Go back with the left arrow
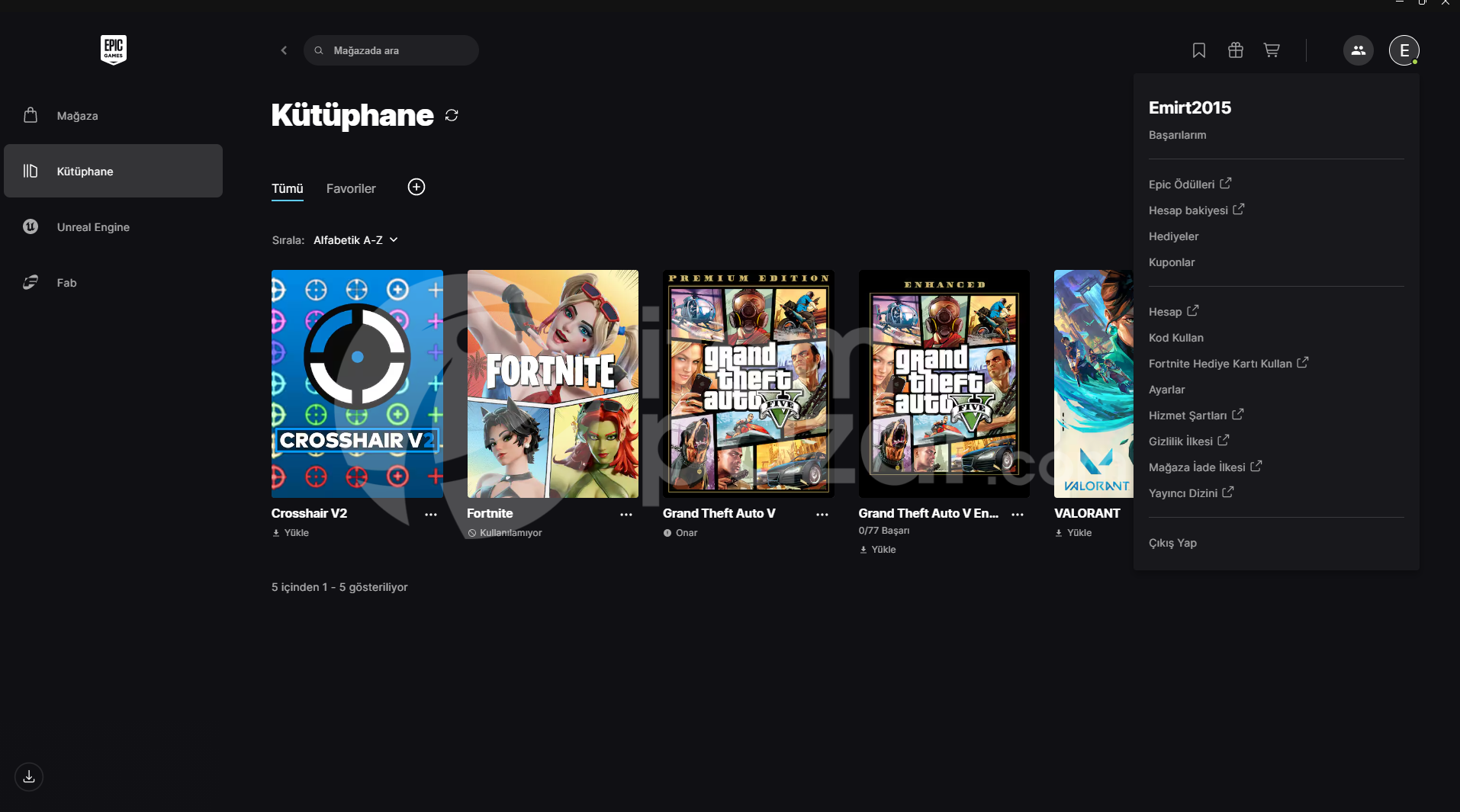The height and width of the screenshot is (812, 1460). [x=284, y=50]
